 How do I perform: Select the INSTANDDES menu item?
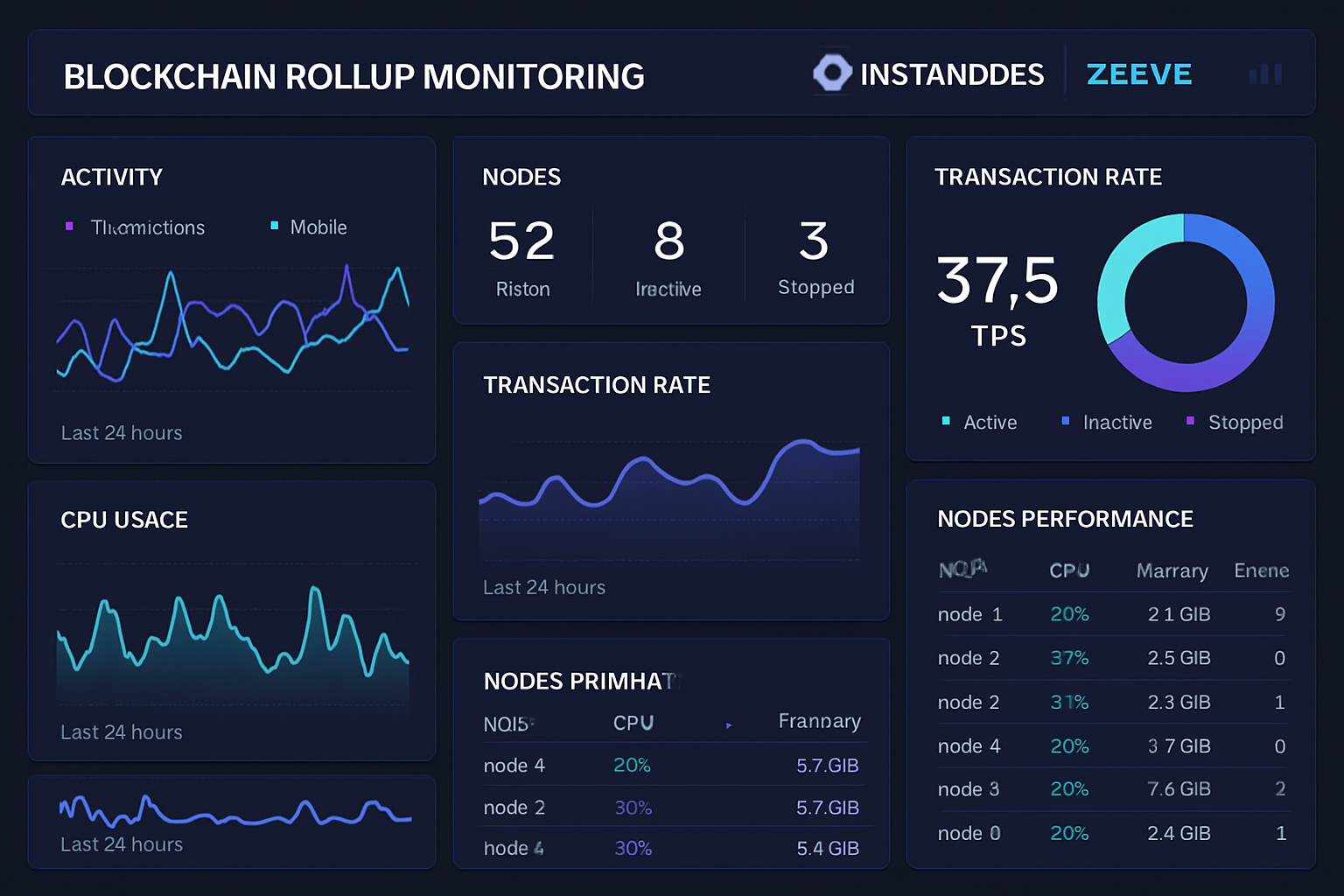pos(952,74)
